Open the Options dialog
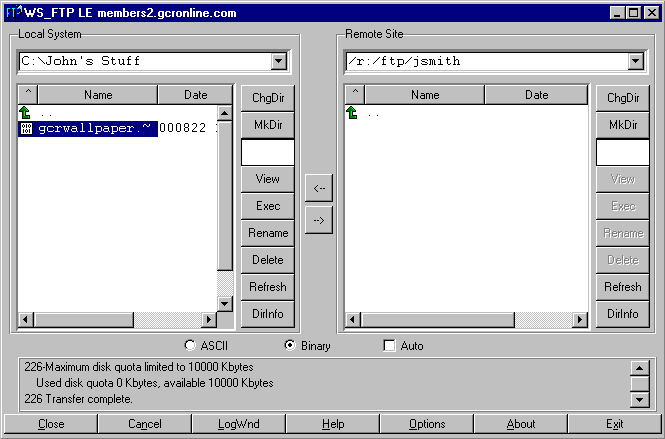The width and height of the screenshot is (665, 439). coord(427,424)
